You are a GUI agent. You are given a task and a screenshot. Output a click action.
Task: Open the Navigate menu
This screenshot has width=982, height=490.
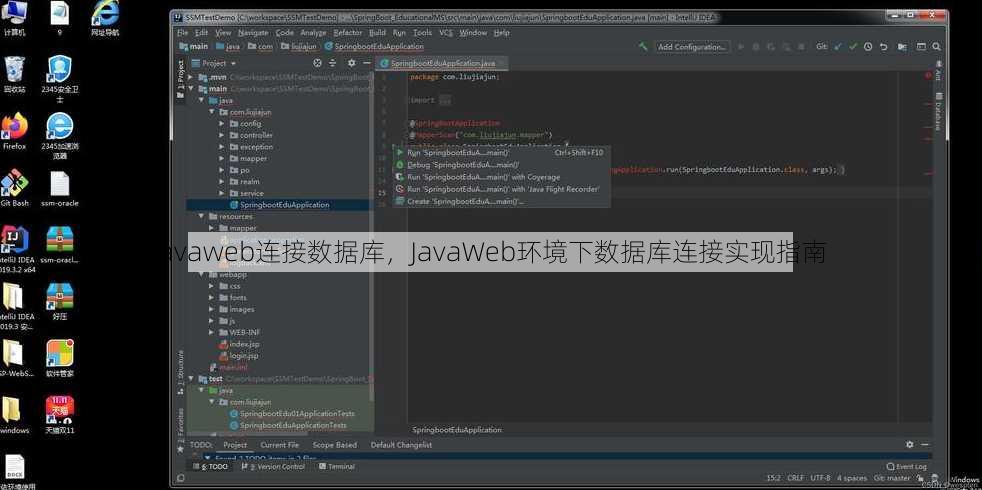click(253, 32)
